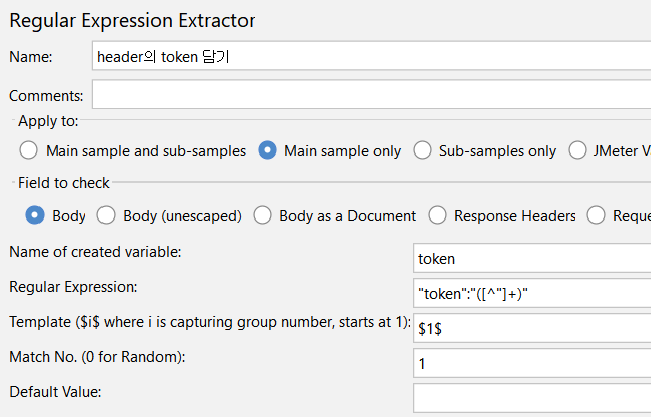
Task: Select "Sub-samples only" apply option
Action: [422, 151]
